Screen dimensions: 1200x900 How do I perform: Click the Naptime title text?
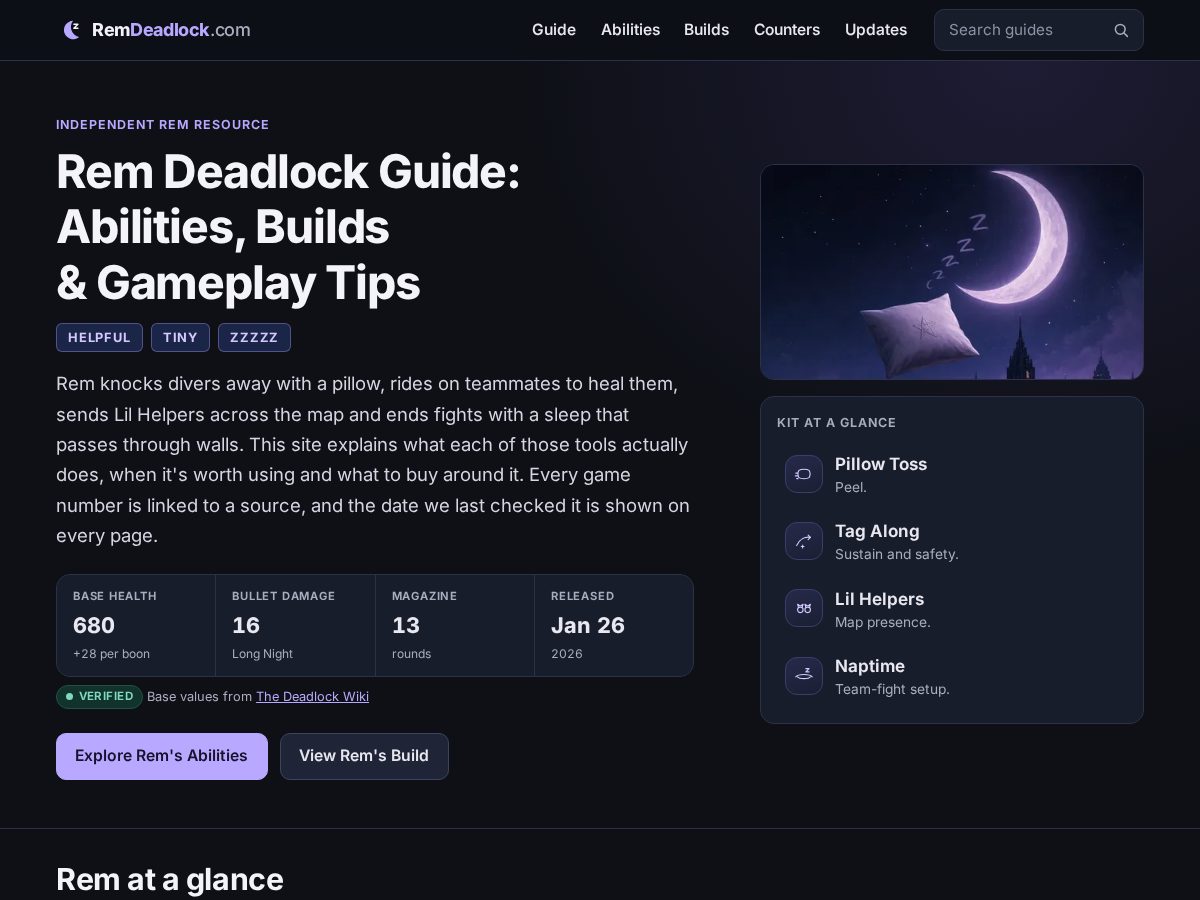point(870,666)
